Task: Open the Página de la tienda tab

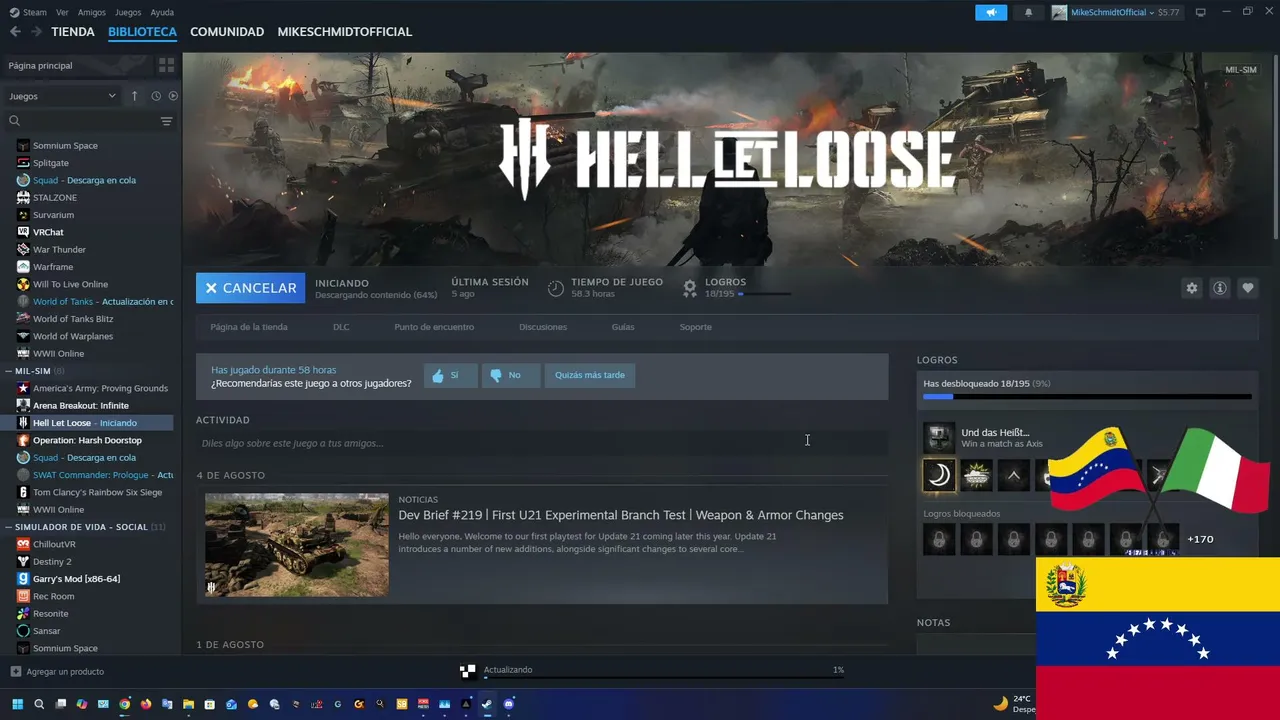Action: point(249,327)
